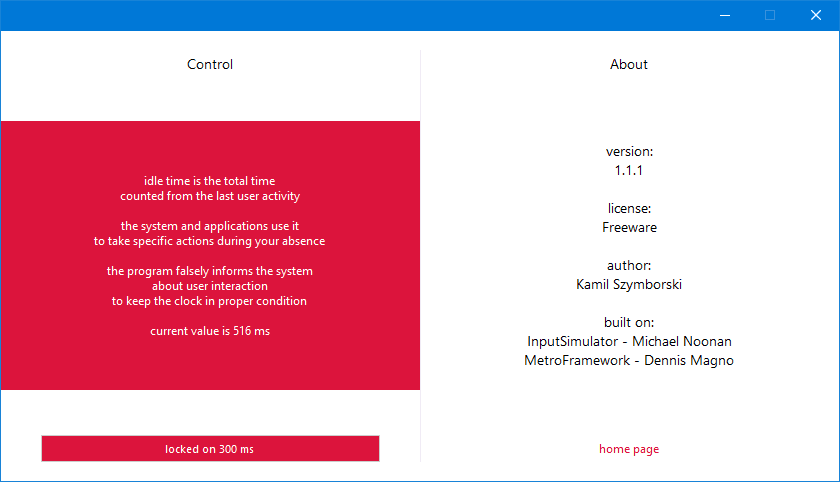Click the 'version:' label
This screenshot has height=482, width=840.
click(629, 152)
